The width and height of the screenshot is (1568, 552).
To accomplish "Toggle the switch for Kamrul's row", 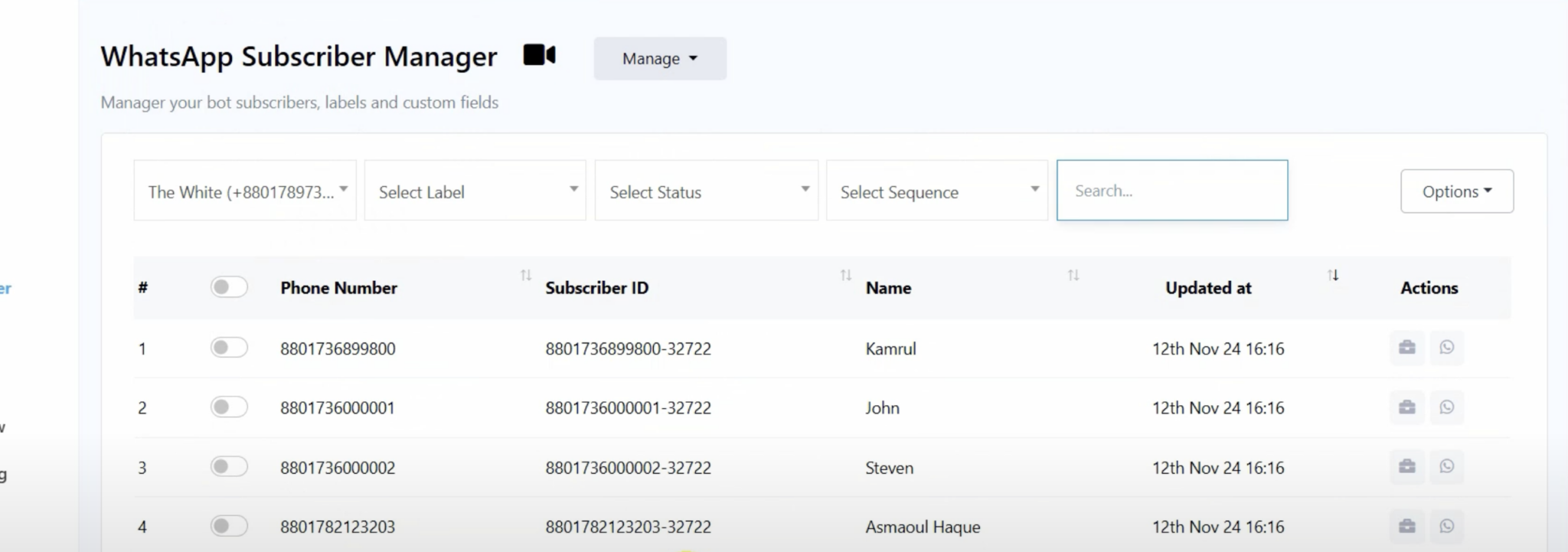I will (x=229, y=348).
